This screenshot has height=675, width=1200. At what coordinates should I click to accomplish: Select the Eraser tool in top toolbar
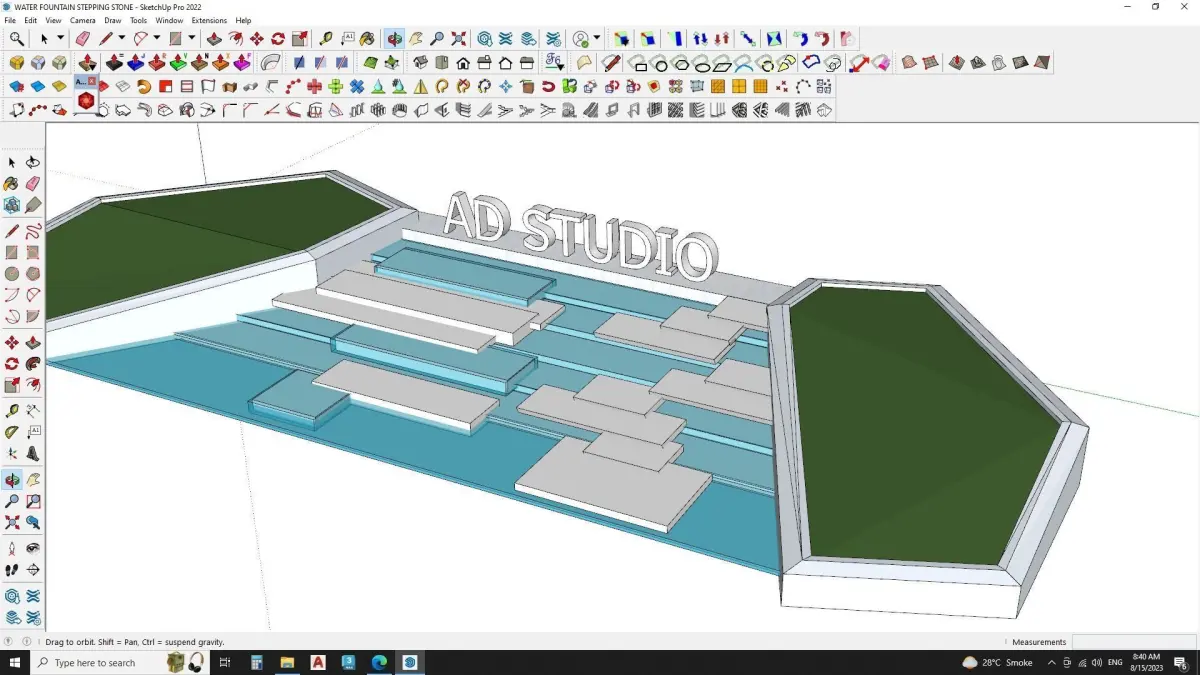tap(82, 39)
